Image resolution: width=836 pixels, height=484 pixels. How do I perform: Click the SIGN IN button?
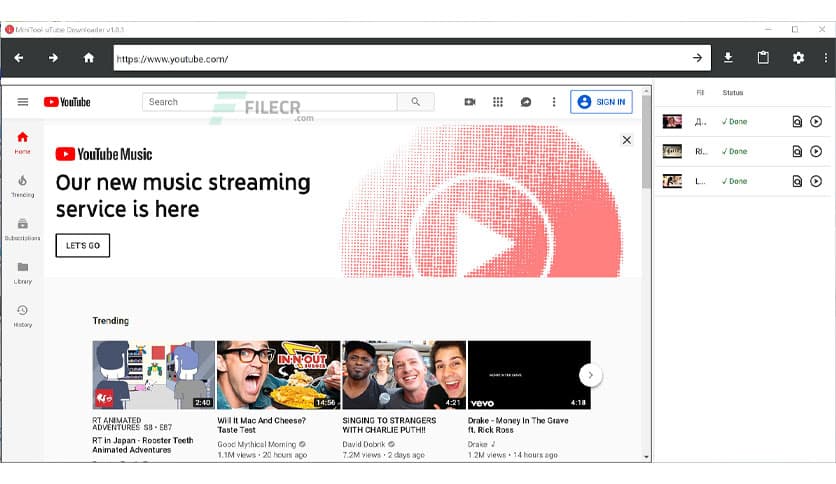pos(601,102)
